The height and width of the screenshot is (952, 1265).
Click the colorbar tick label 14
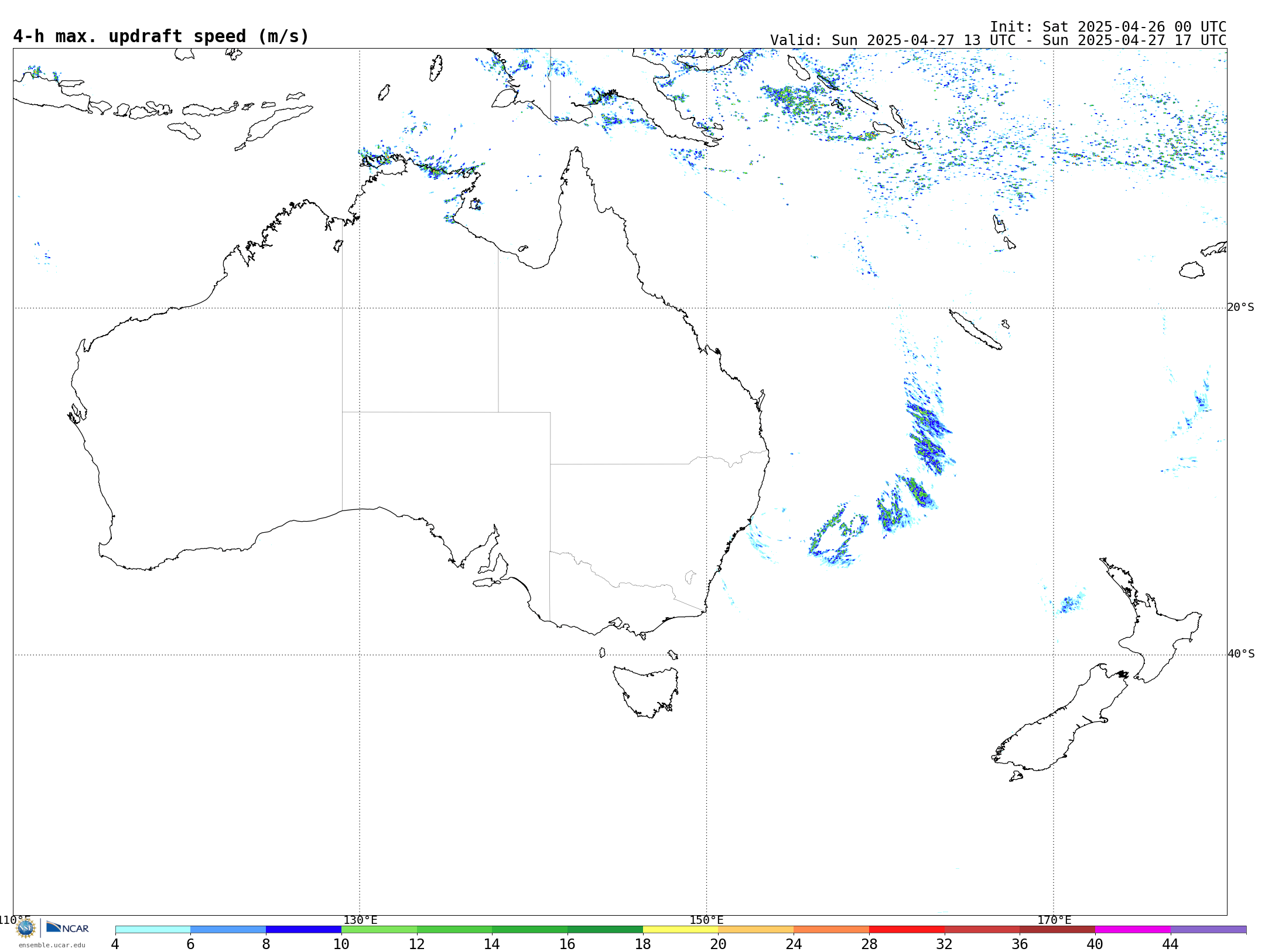point(492,944)
